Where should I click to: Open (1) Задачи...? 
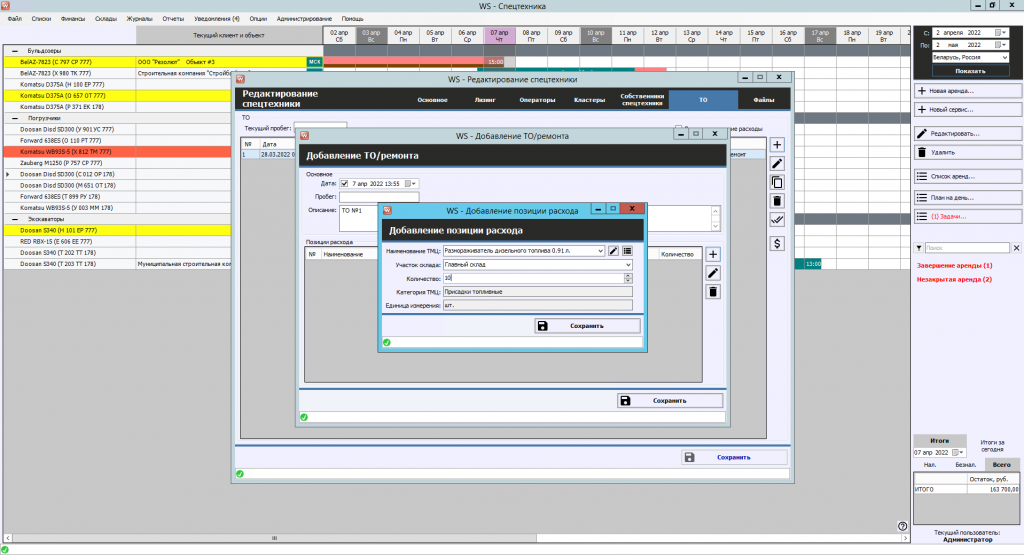pyautogui.click(x=968, y=216)
